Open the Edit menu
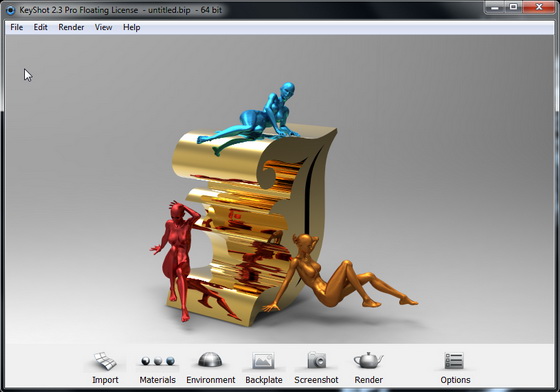Image resolution: width=560 pixels, height=392 pixels. point(40,27)
